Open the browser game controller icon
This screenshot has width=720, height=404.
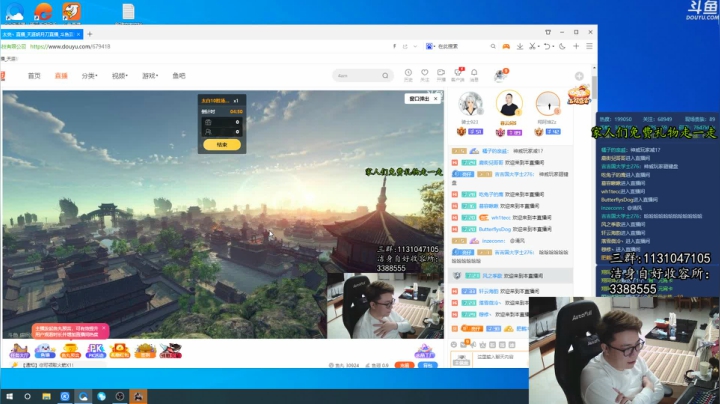pyautogui.click(x=506, y=46)
